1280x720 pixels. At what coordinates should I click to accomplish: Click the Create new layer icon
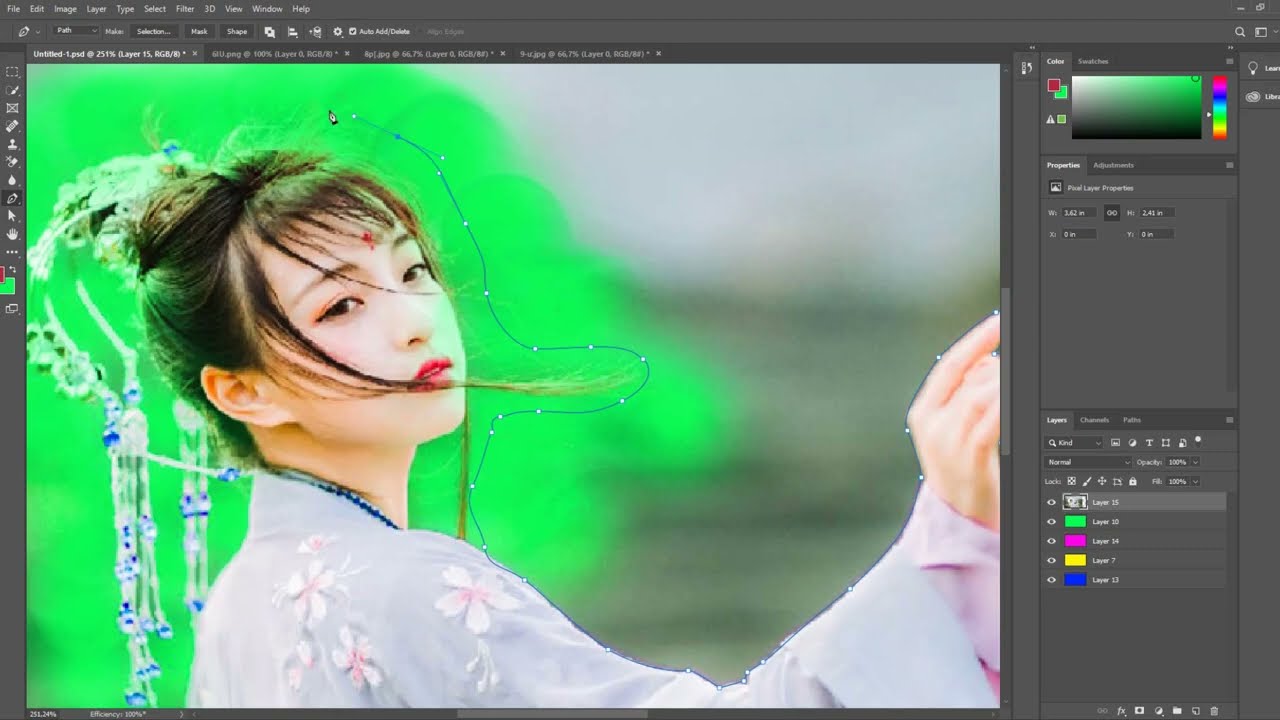click(x=1196, y=711)
